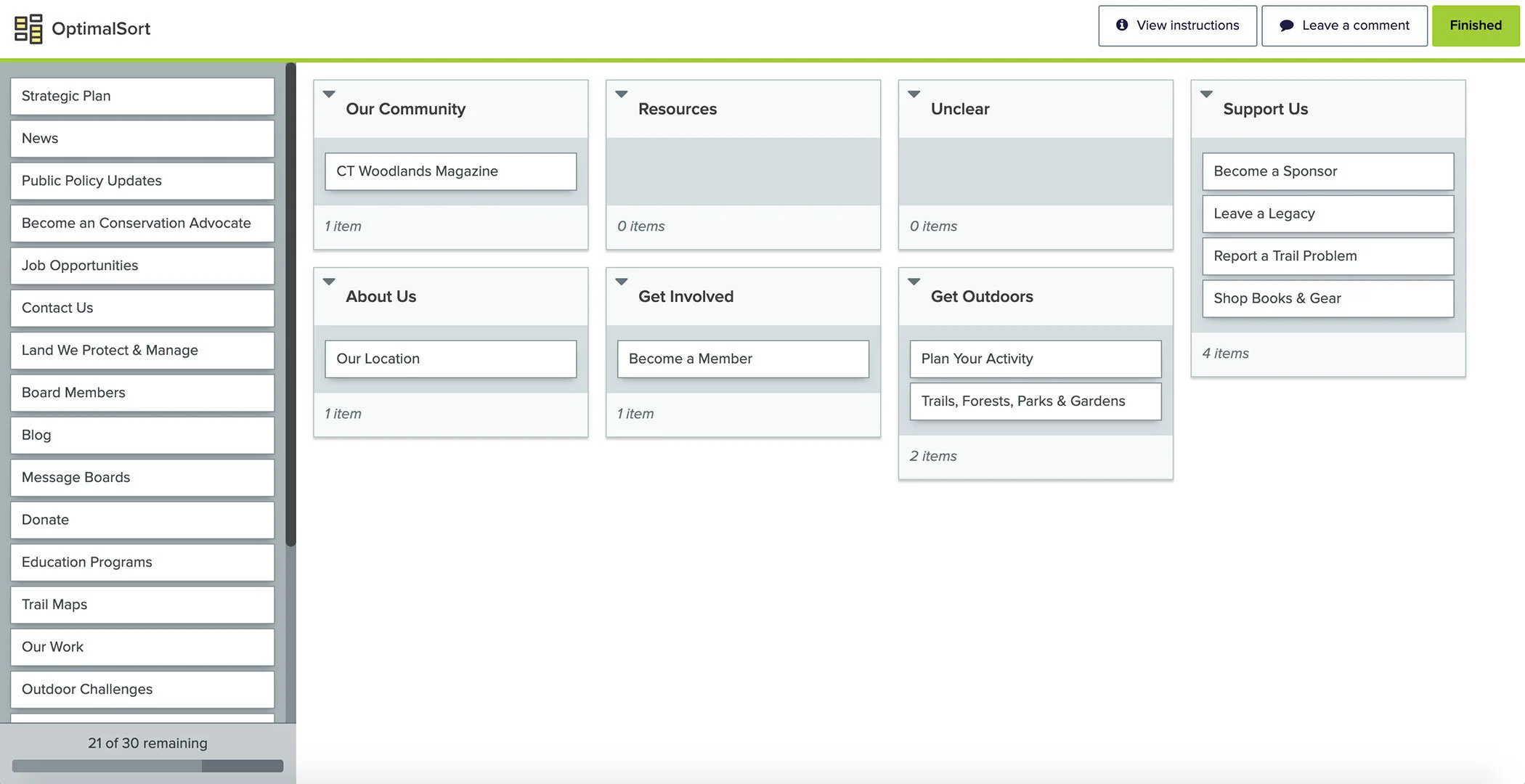Collapse the Resources category arrow
1525x784 pixels.
coord(622,94)
